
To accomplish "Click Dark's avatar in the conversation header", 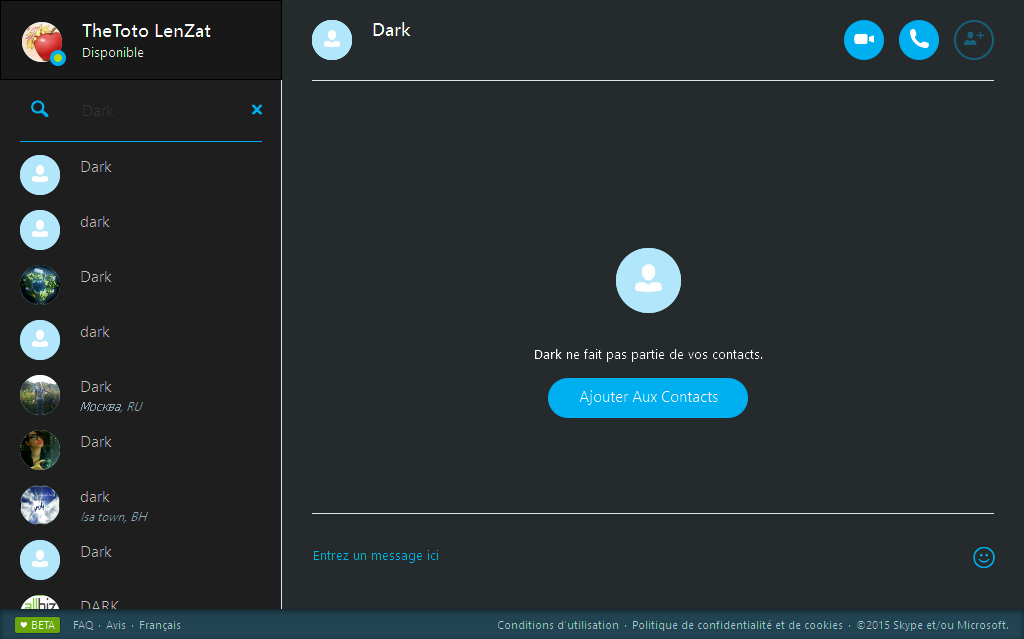I will (332, 40).
